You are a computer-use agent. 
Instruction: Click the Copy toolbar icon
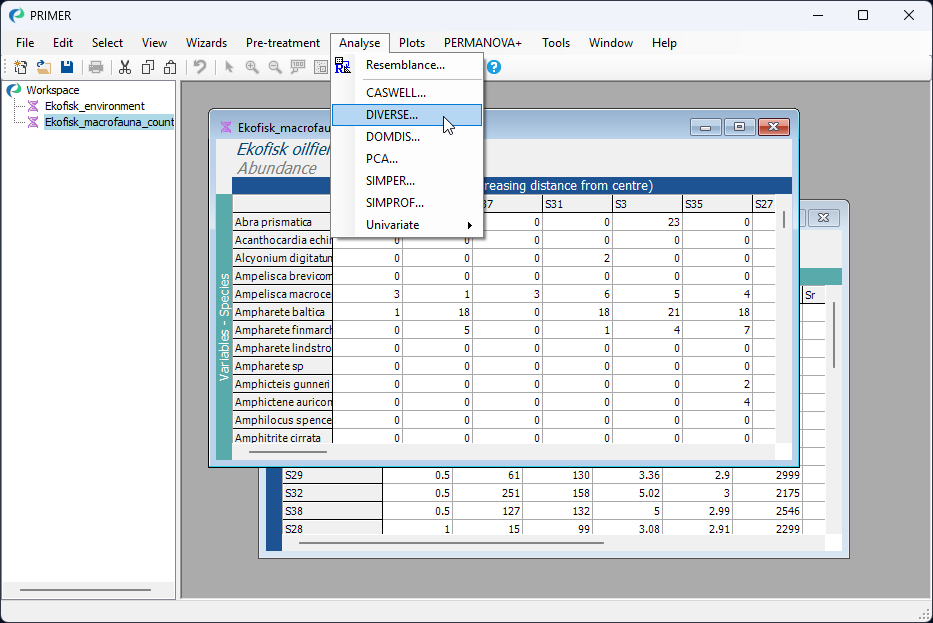pyautogui.click(x=148, y=67)
